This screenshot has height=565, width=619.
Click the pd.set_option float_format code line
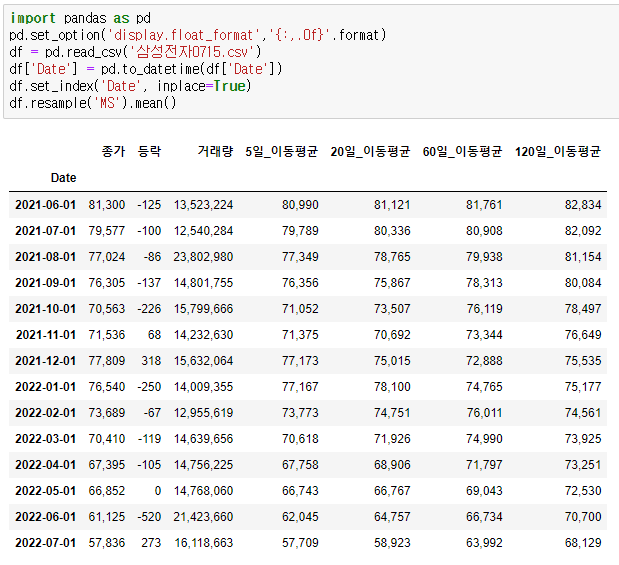point(197,35)
